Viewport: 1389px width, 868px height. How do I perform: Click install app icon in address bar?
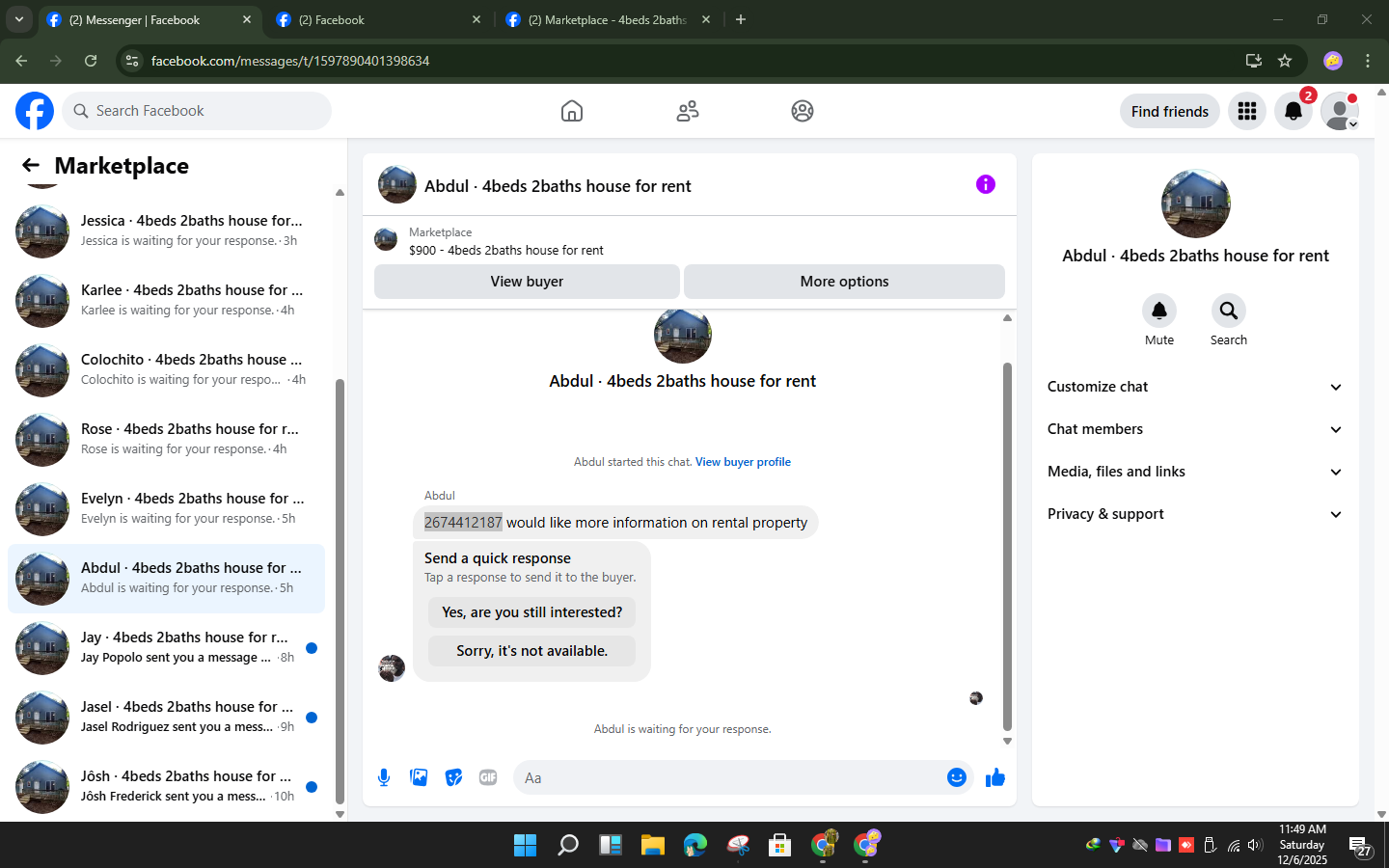tap(1254, 61)
